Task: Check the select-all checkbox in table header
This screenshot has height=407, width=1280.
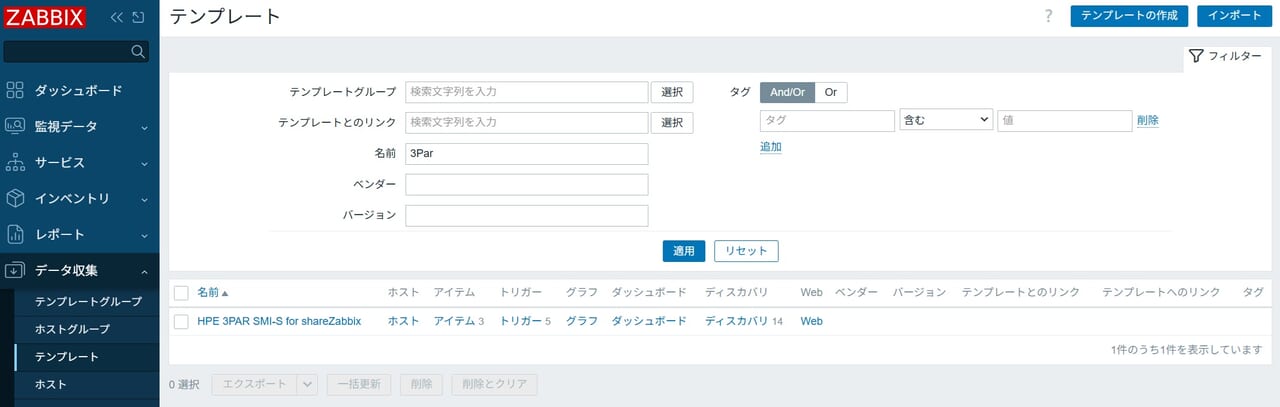Action: point(181,293)
